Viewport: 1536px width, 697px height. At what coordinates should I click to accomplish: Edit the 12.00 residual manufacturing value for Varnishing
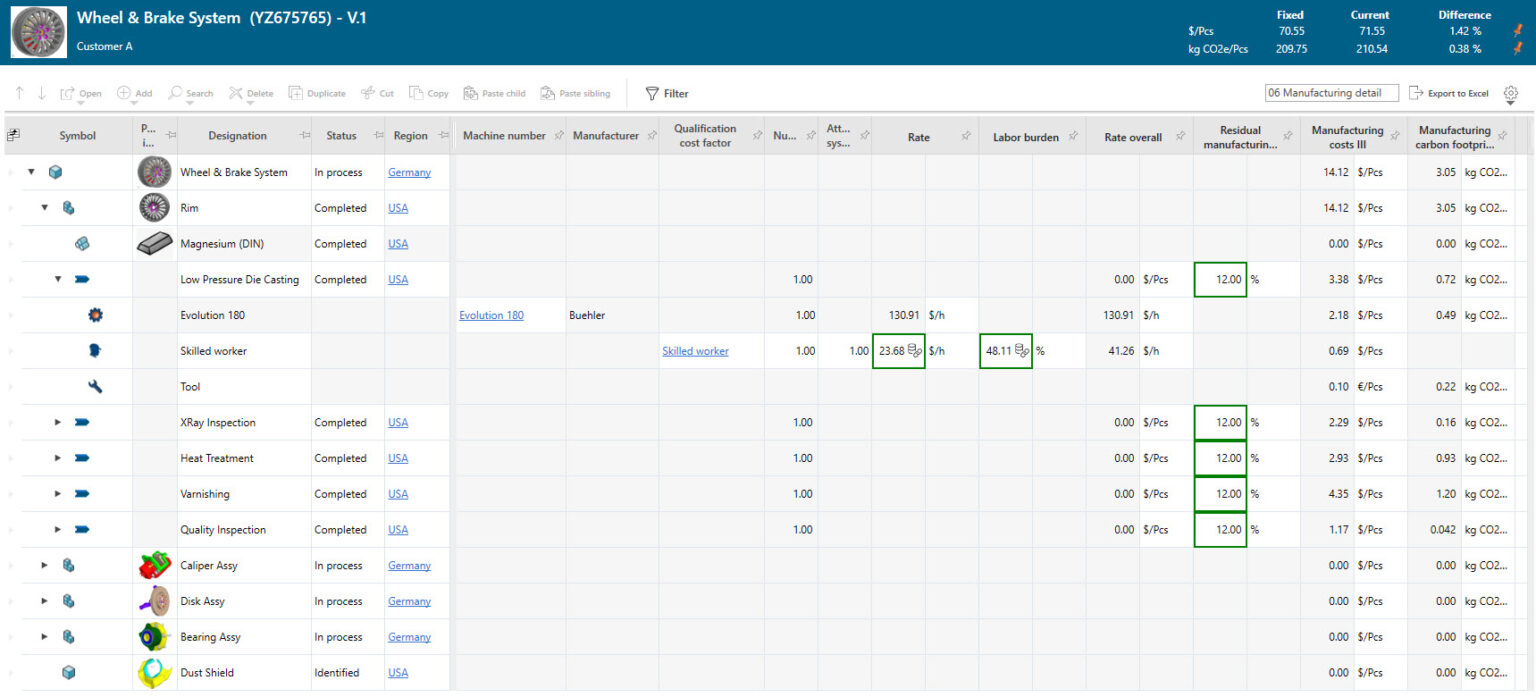(1220, 493)
